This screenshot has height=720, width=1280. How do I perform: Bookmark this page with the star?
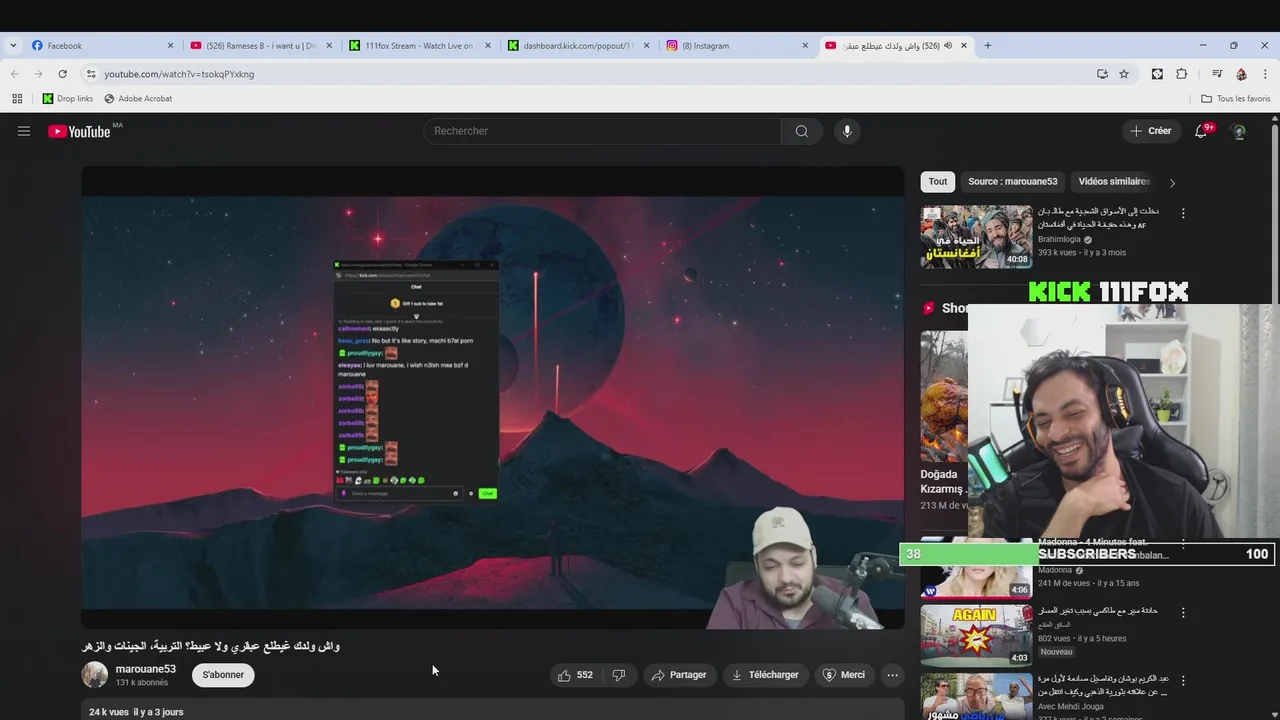point(1124,74)
